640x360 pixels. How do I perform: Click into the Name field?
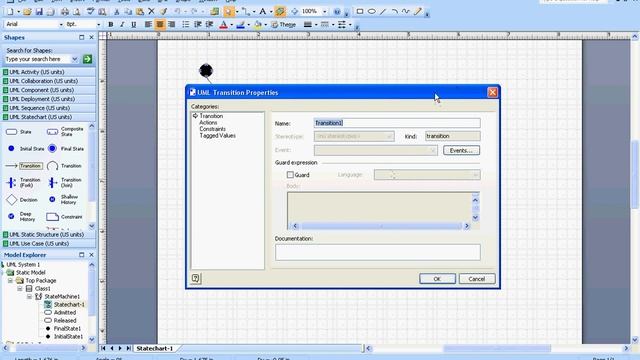point(397,123)
